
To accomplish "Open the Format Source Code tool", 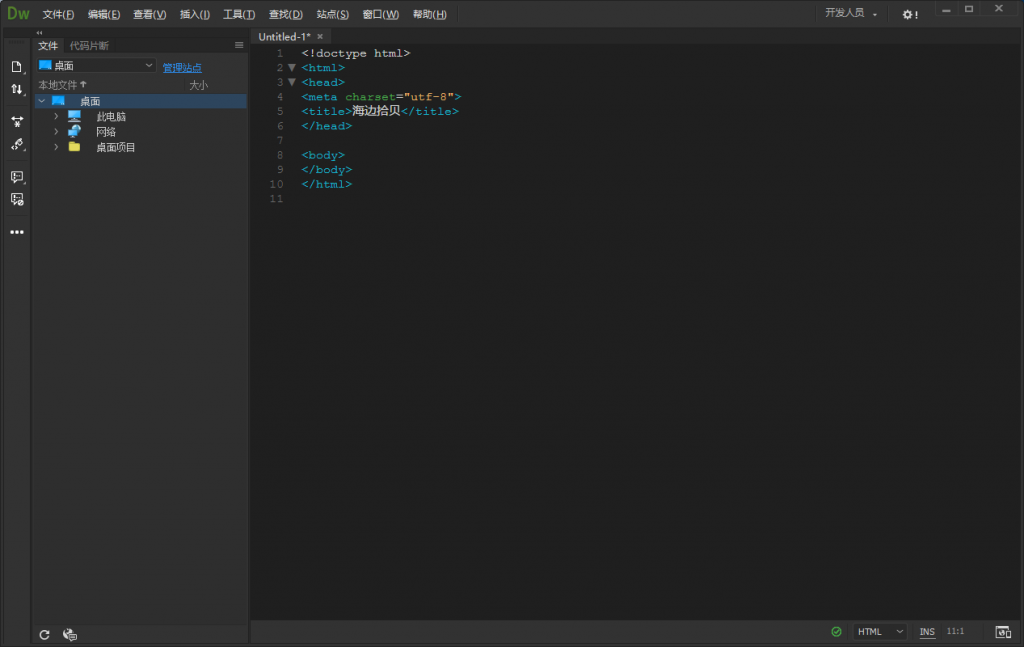I will point(17,144).
